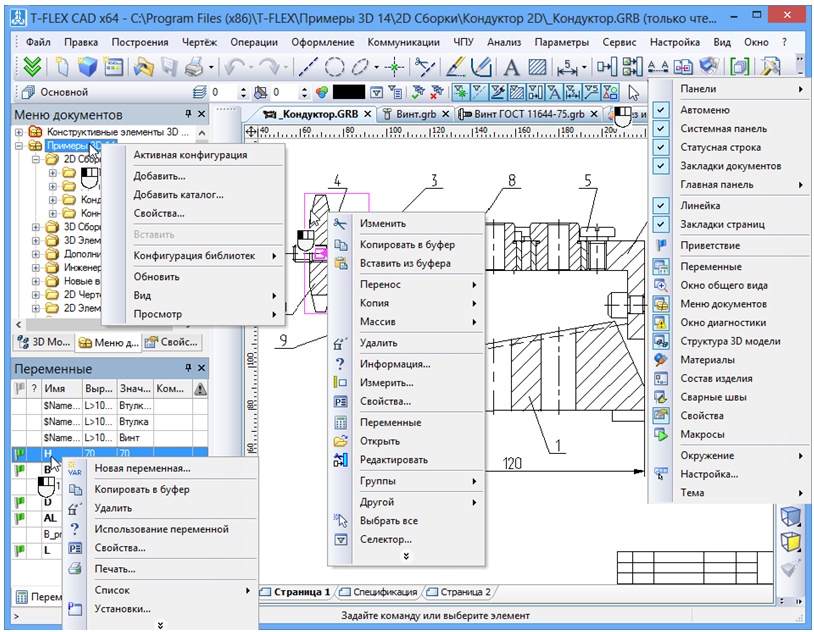Create a new 3D model with cube icon
The width and height of the screenshot is (814, 632).
point(88,66)
